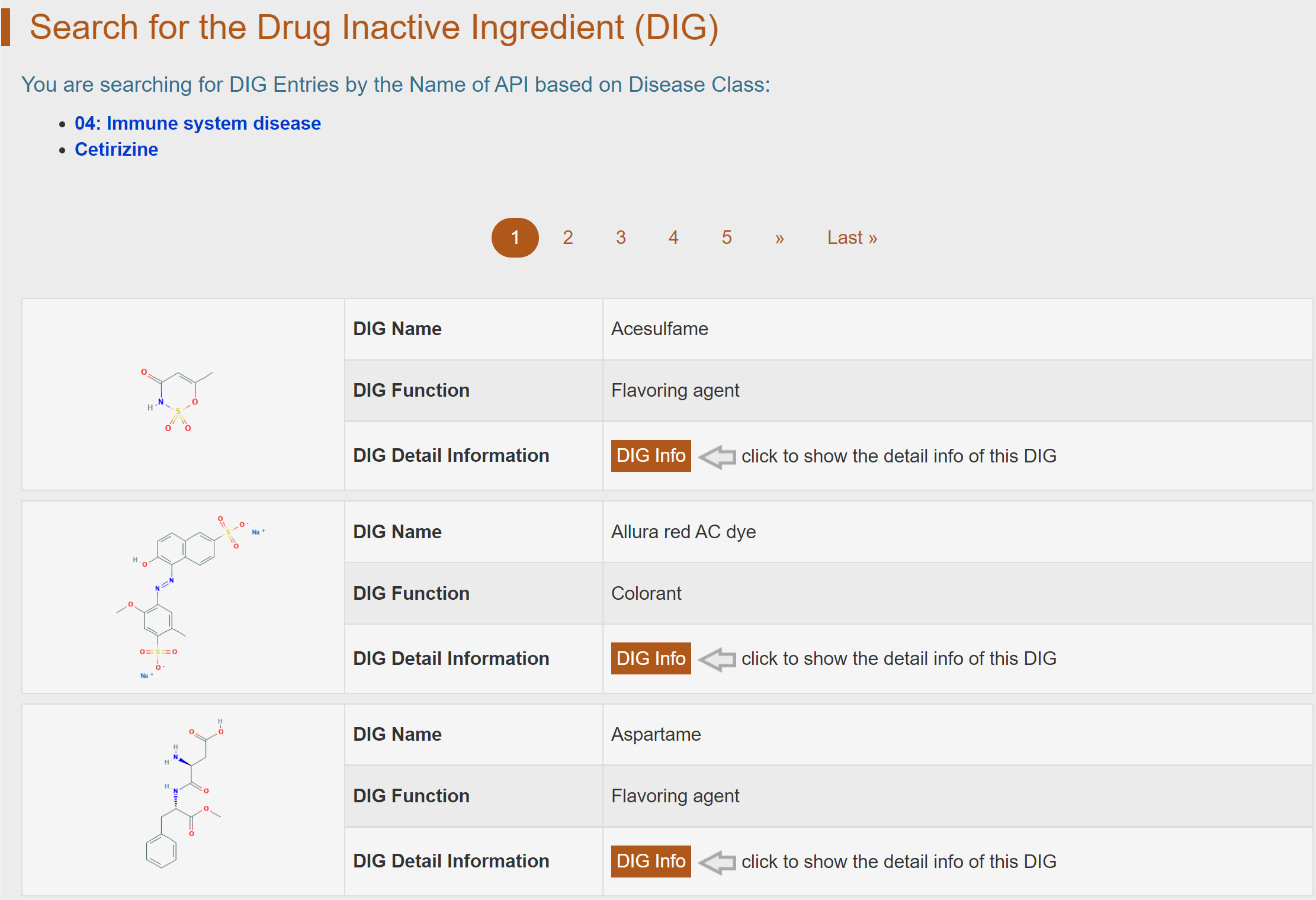Open DIG Info for Acesulfame
The image size is (1316, 900).
pyautogui.click(x=650, y=456)
